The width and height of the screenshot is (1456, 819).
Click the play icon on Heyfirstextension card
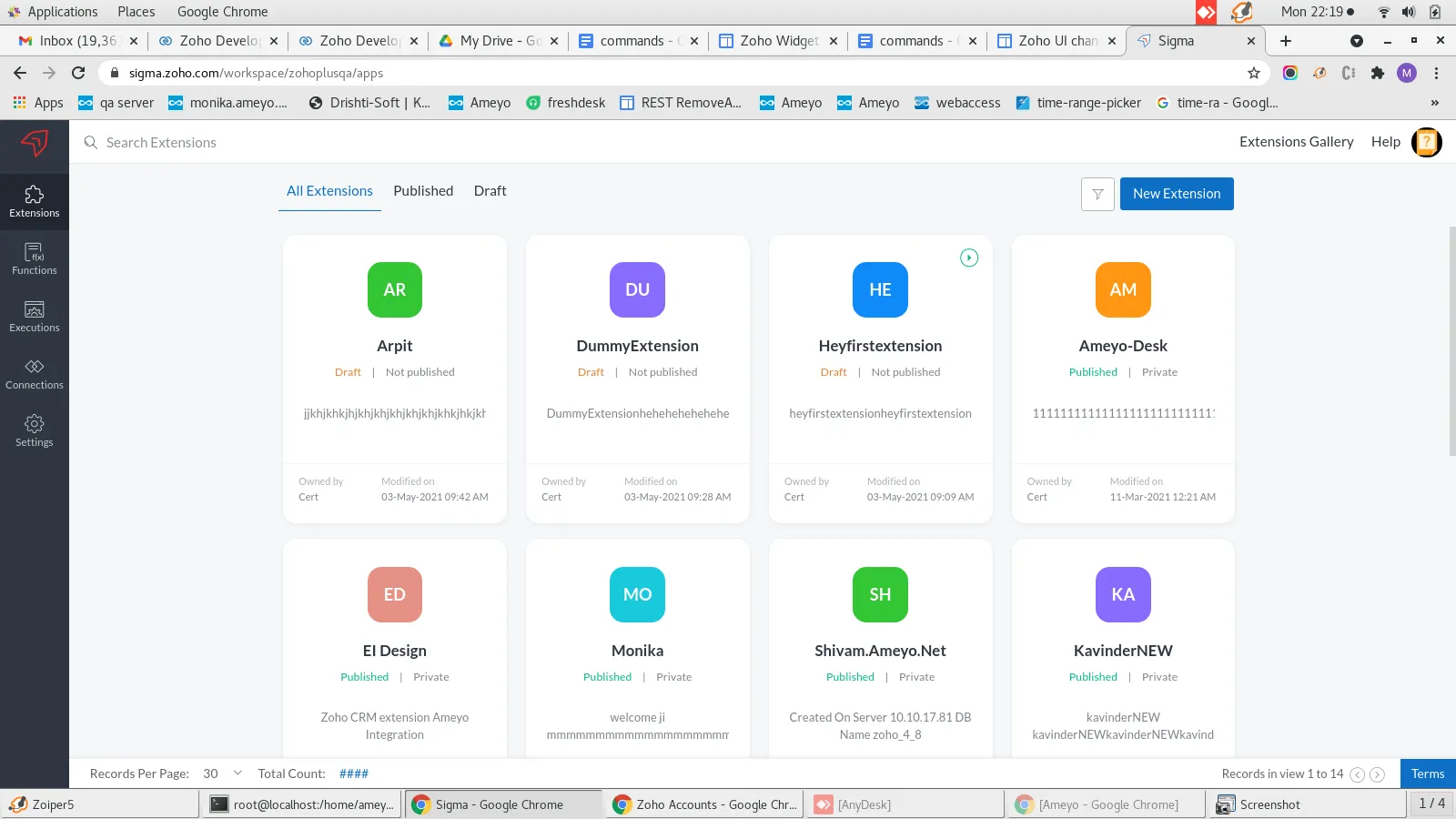point(969,258)
